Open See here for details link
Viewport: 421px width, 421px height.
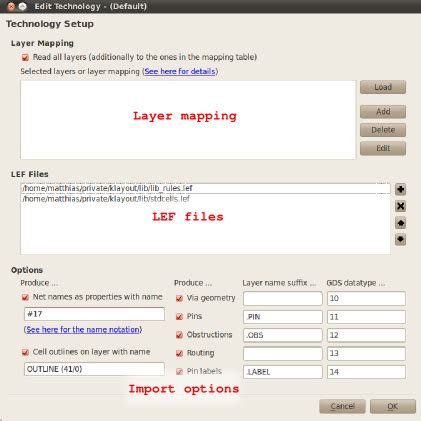[x=180, y=71]
